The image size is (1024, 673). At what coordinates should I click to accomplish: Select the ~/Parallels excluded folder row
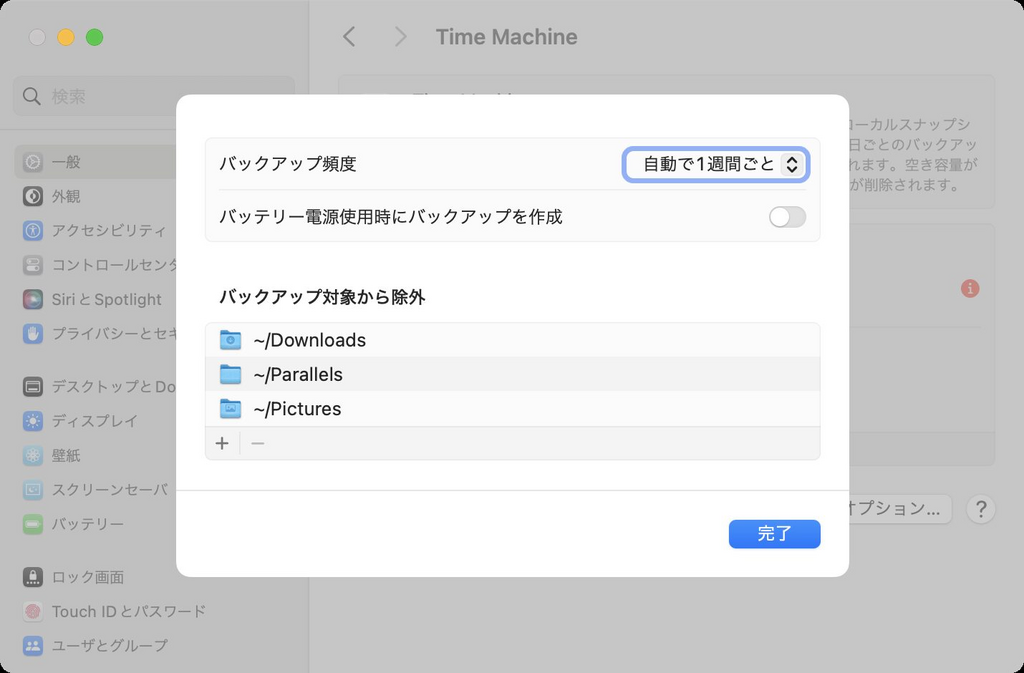513,374
